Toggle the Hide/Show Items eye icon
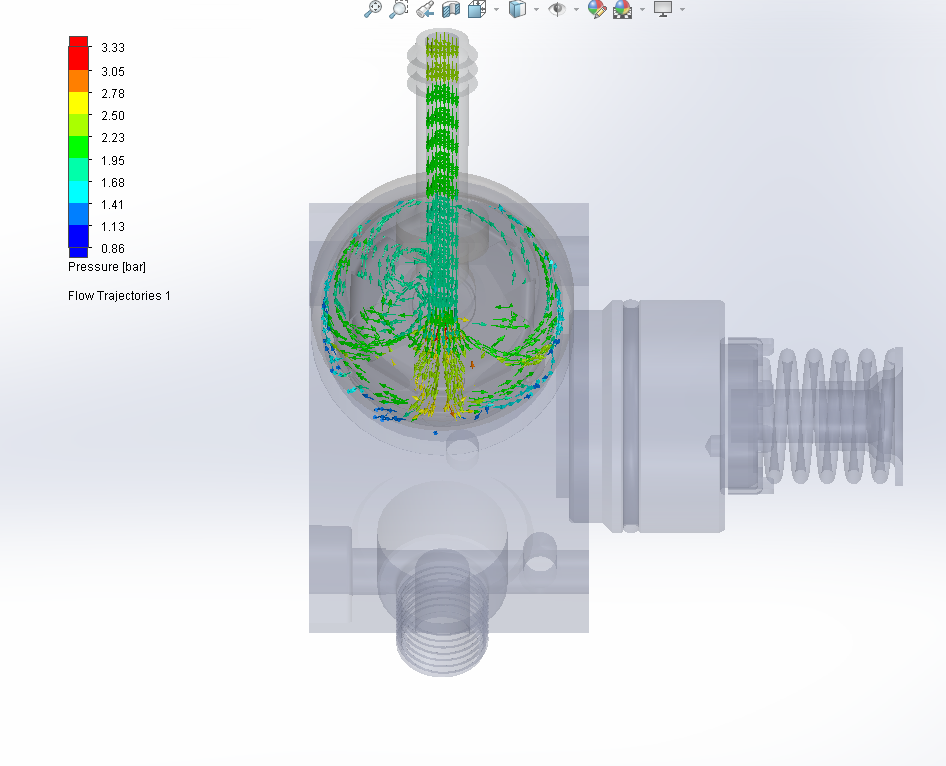Screen dimensions: 946x766 (x=558, y=10)
